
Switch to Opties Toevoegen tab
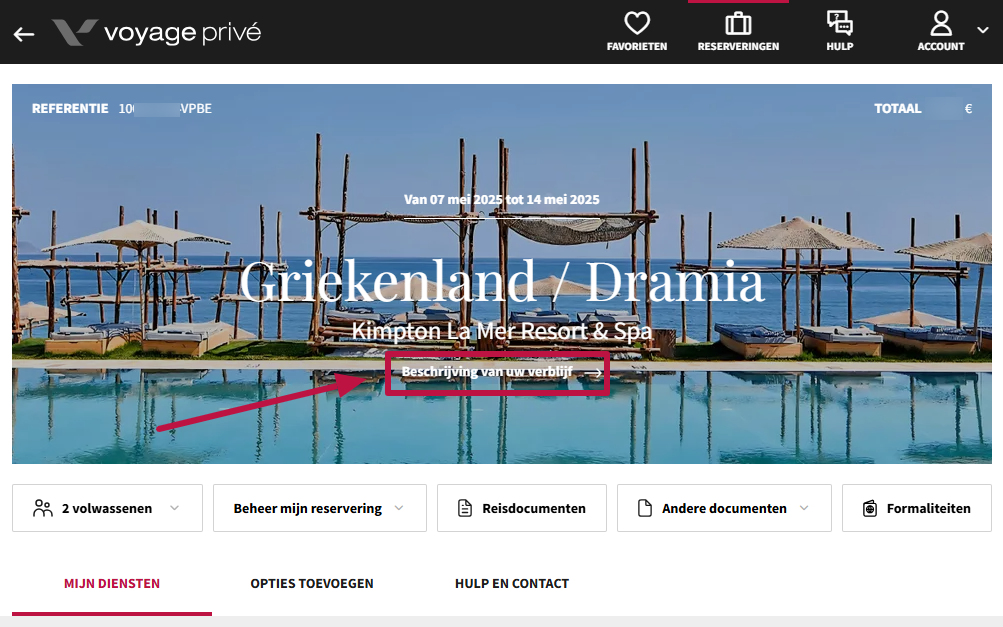312,583
